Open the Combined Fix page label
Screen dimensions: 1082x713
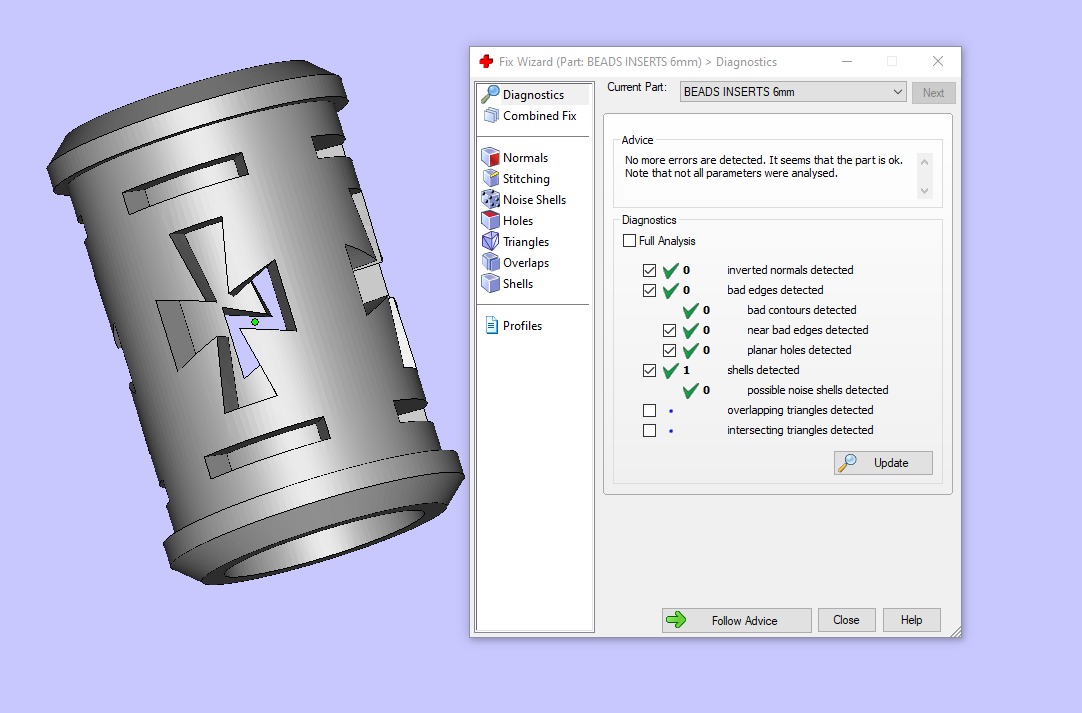540,115
